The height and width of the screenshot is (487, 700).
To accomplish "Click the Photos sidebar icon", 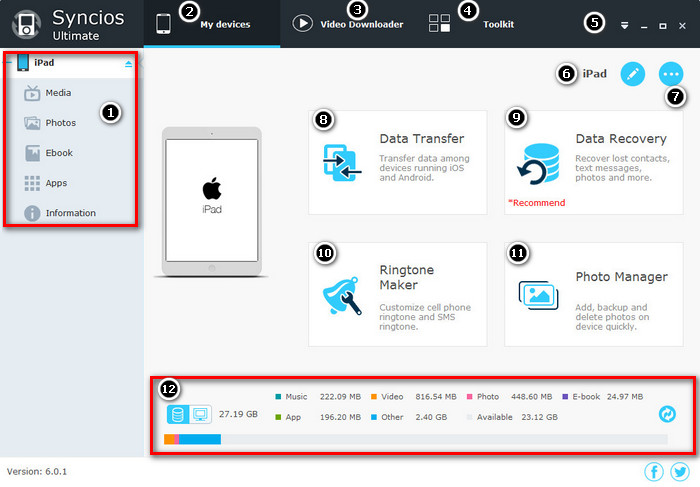I will [x=32, y=123].
